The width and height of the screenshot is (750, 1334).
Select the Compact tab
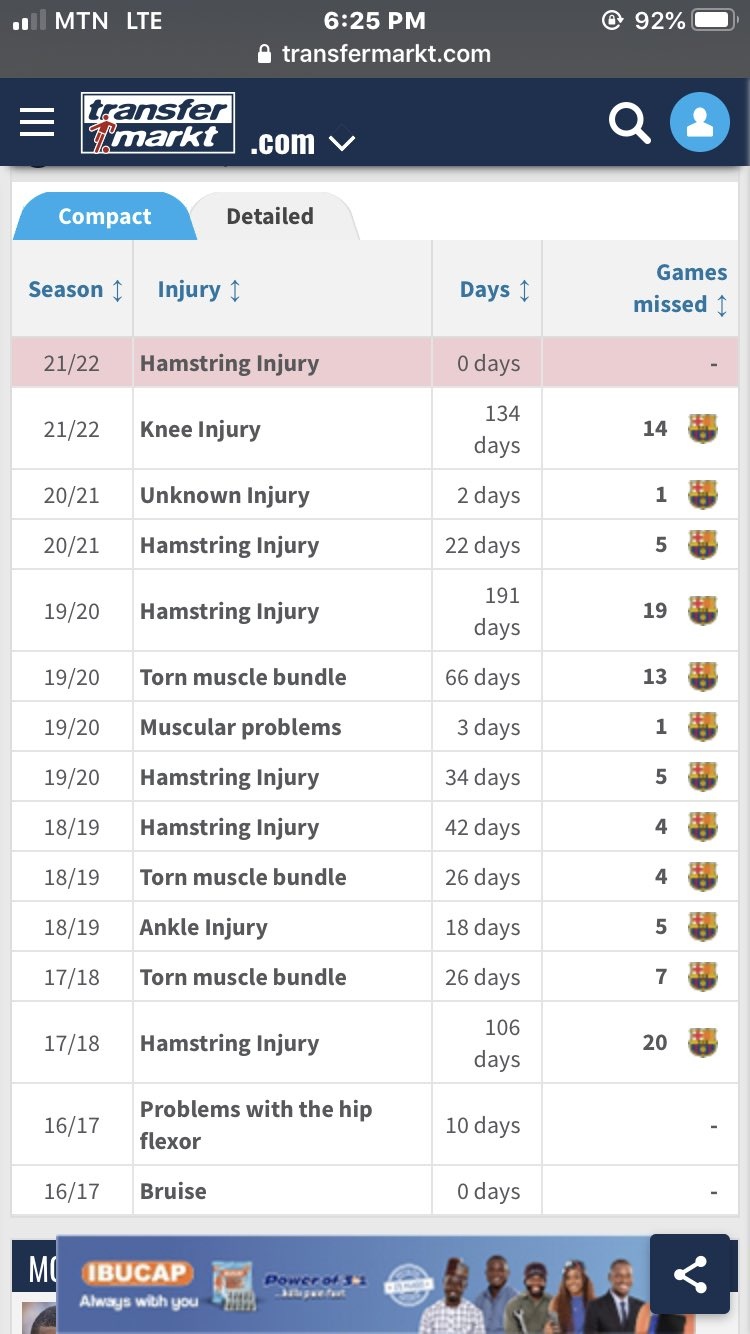(x=104, y=216)
